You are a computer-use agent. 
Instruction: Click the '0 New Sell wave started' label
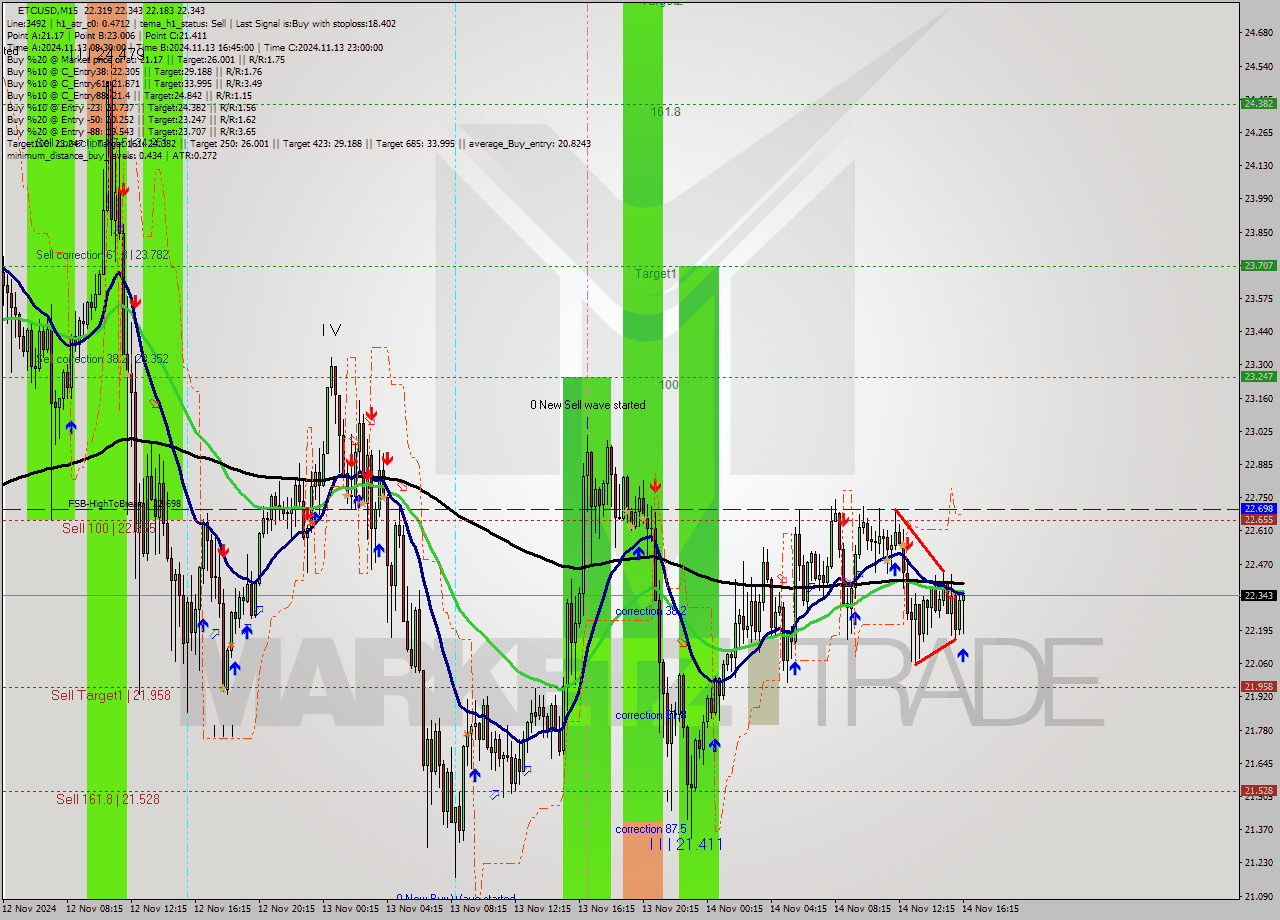[588, 405]
